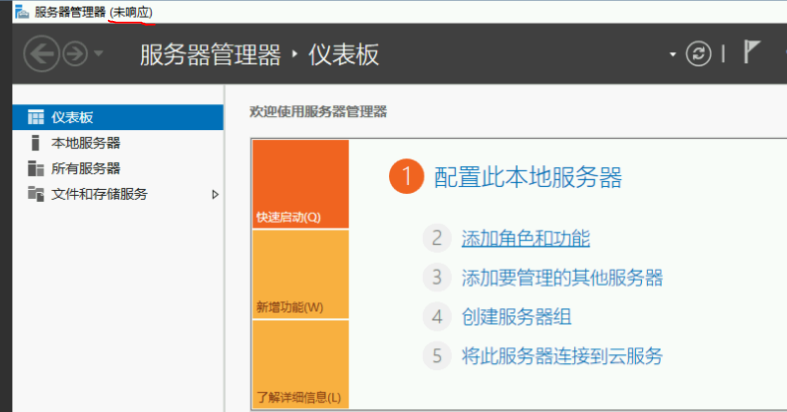Image resolution: width=787 pixels, height=412 pixels.
Task: Select 所有服务器 in the sidebar
Action: [118, 169]
